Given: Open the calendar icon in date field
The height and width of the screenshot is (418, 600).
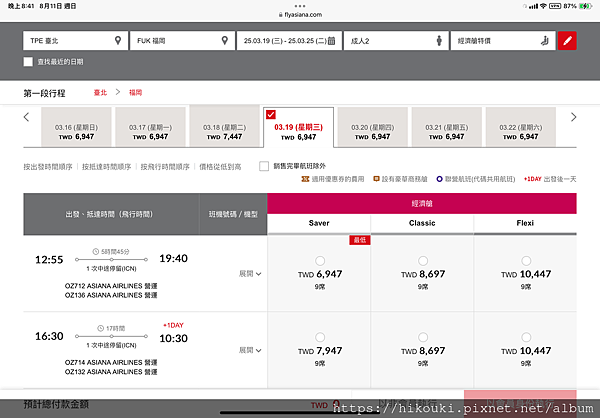Looking at the screenshot, I should click(331, 41).
